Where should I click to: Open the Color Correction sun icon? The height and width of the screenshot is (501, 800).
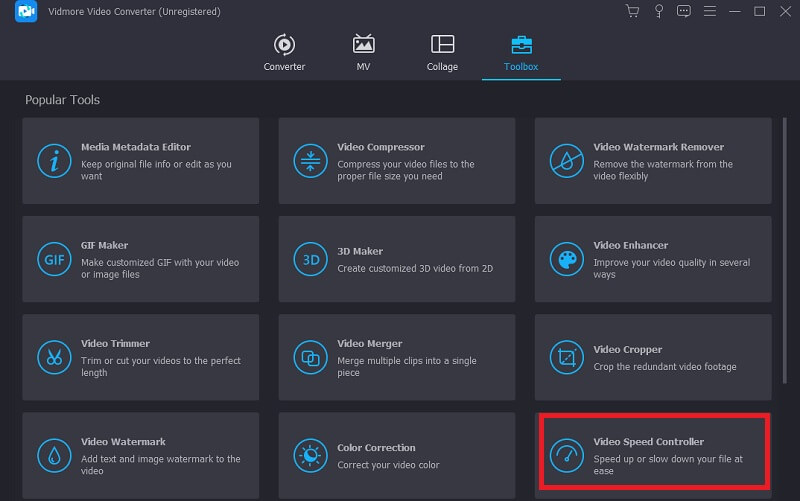(310, 455)
